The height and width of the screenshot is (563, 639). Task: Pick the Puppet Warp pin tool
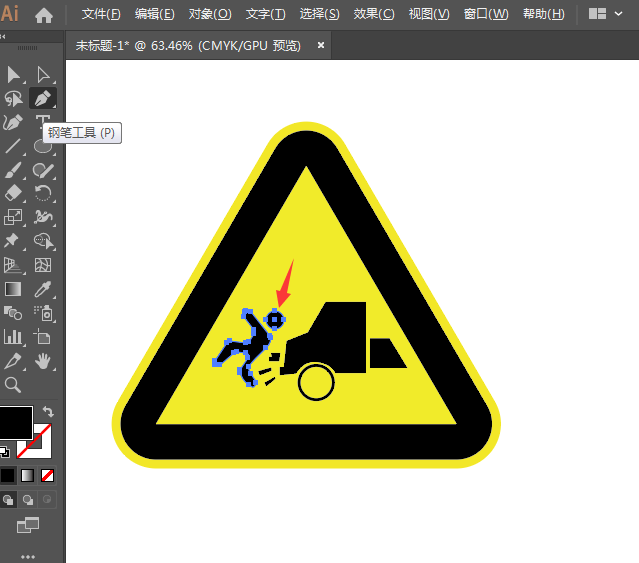11,240
